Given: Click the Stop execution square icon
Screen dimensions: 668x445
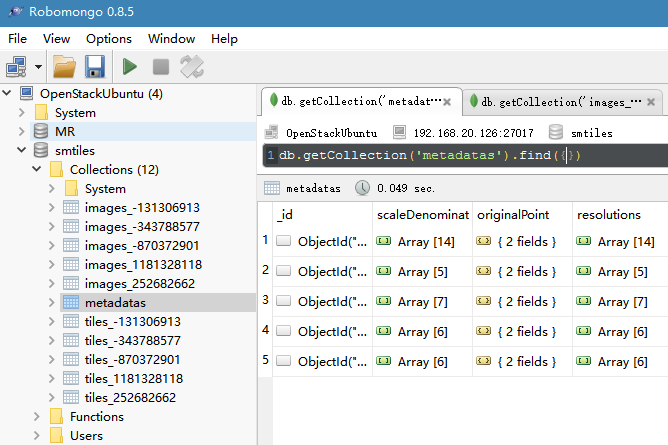Looking at the screenshot, I should coord(161,67).
